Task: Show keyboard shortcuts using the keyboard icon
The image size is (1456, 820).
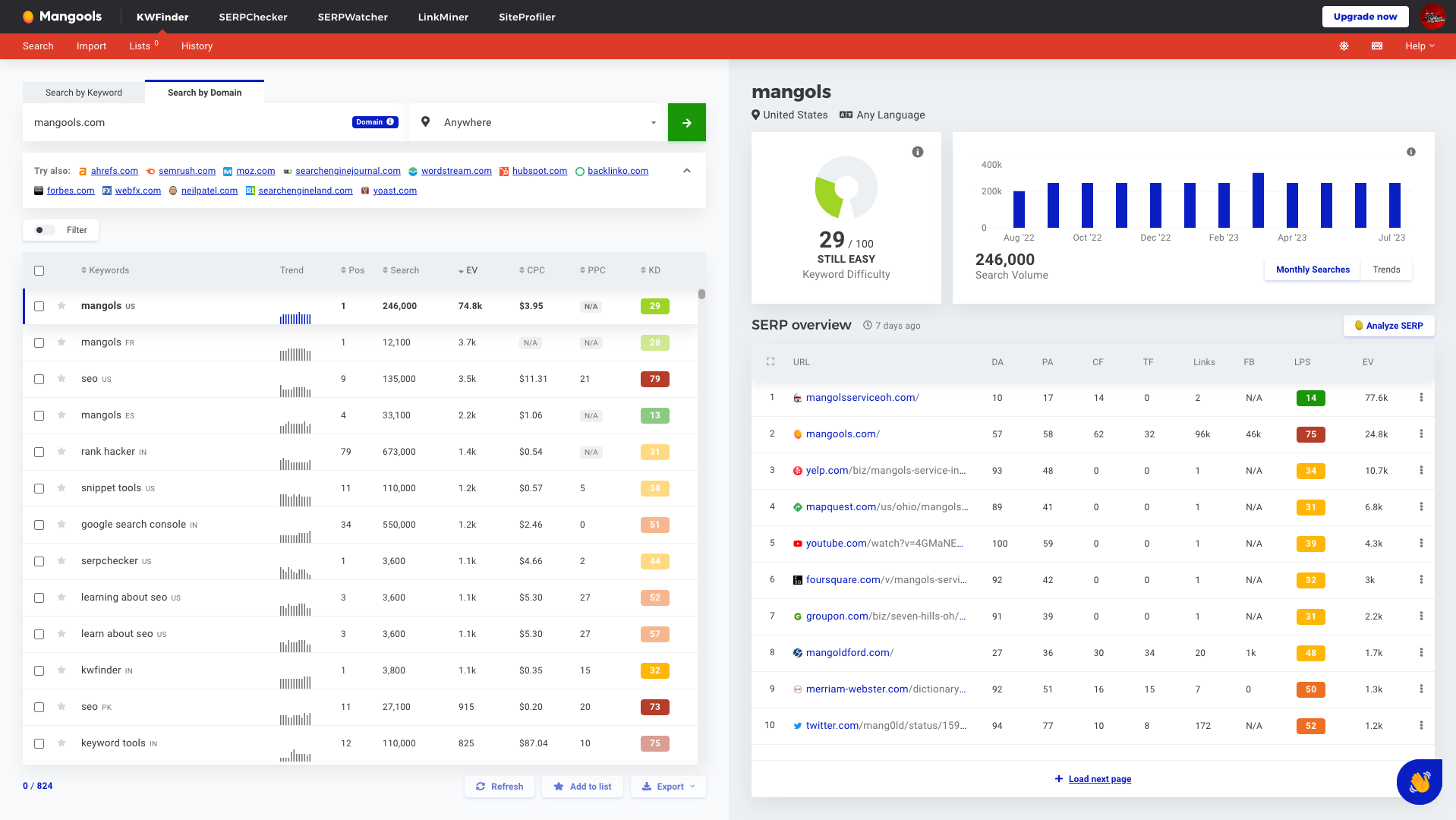Action: point(1376,46)
